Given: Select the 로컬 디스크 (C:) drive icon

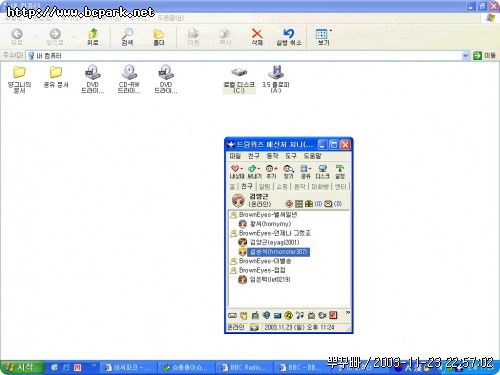Looking at the screenshot, I should tap(239, 80).
